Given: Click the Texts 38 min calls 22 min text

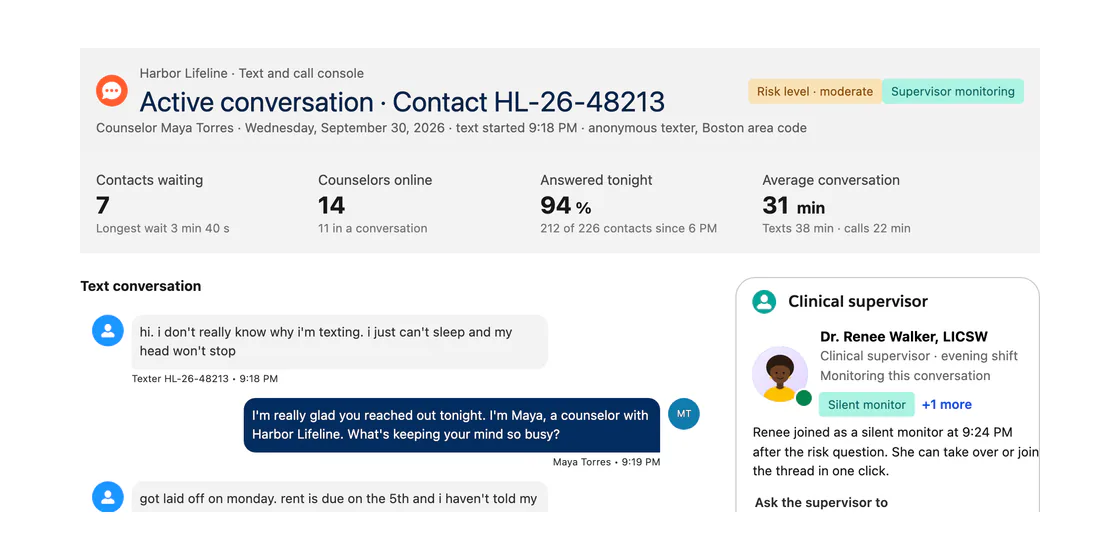Looking at the screenshot, I should tap(836, 229).
